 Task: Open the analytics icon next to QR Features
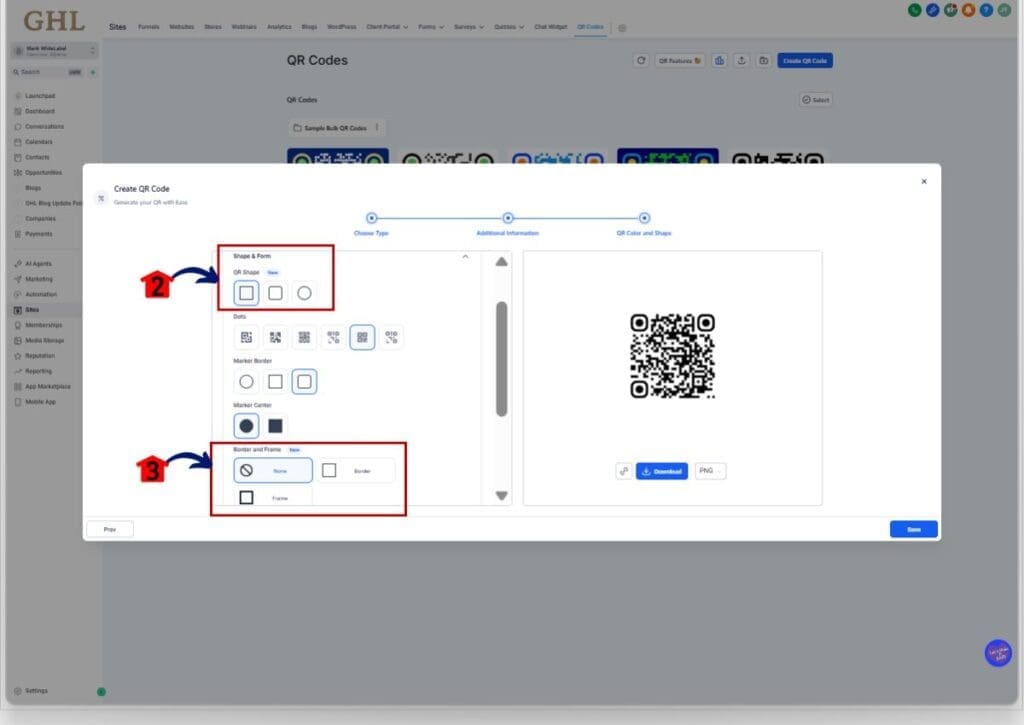(719, 60)
